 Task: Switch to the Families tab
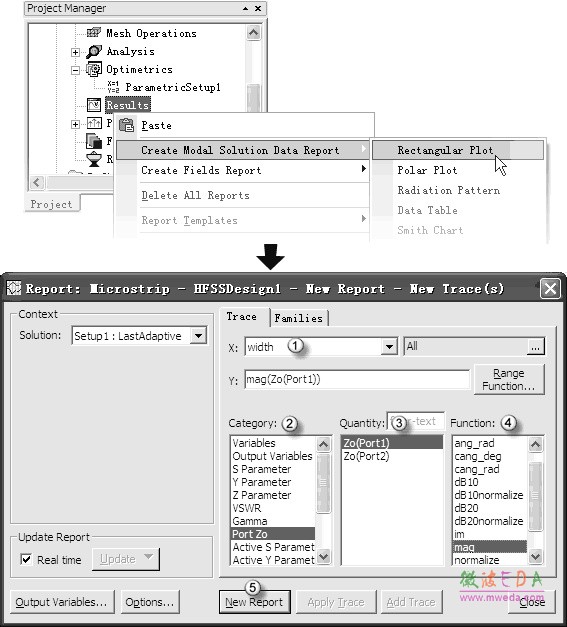coord(299,318)
